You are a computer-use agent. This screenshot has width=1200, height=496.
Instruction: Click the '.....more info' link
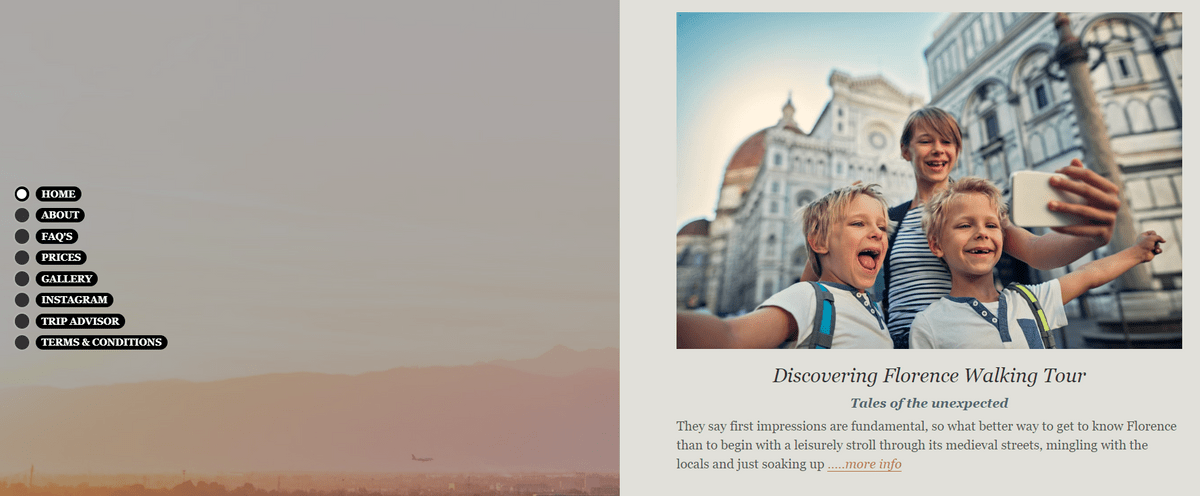click(x=865, y=464)
